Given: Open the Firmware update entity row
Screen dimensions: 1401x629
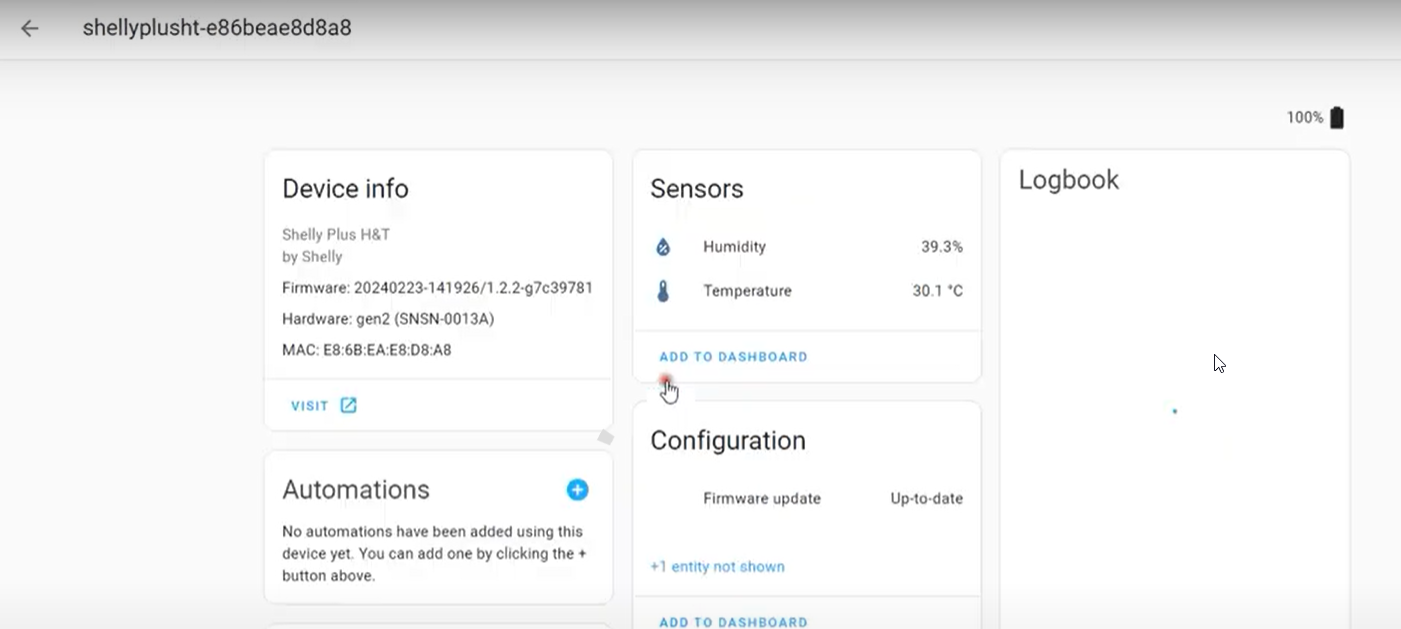Looking at the screenshot, I should pyautogui.click(x=761, y=499).
